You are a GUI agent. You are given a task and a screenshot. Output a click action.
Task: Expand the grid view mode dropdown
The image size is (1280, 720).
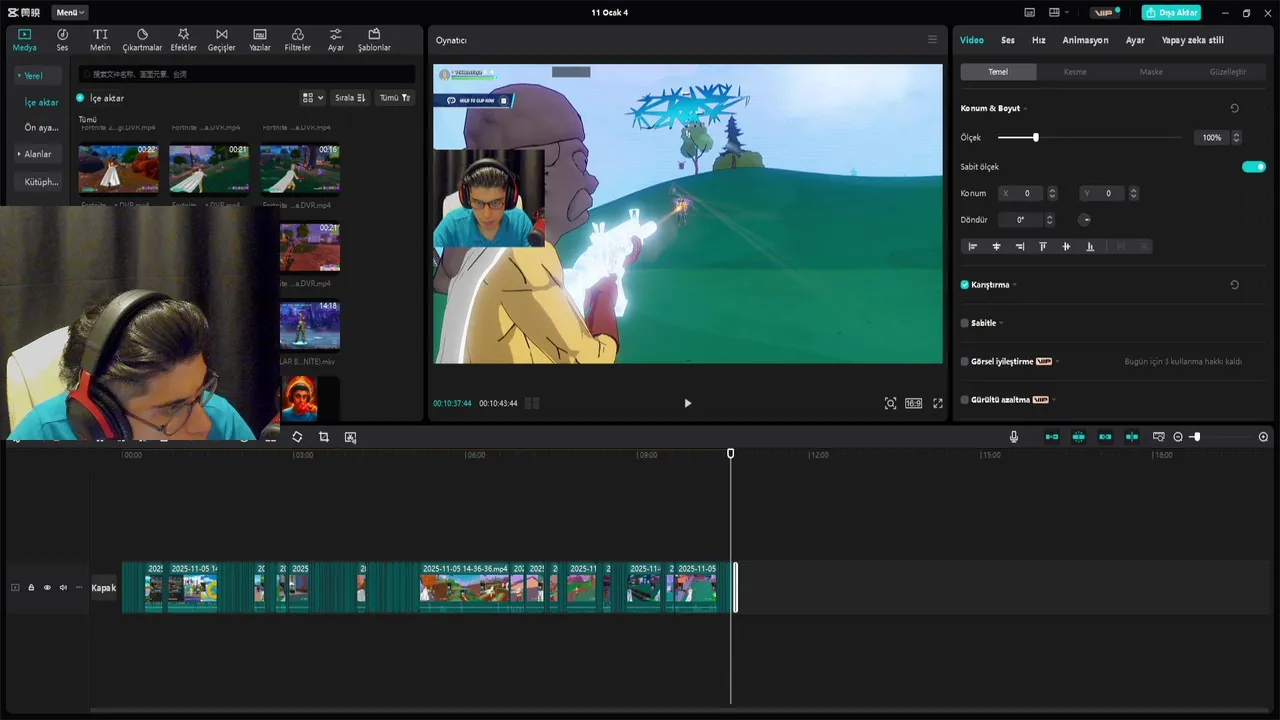[313, 98]
